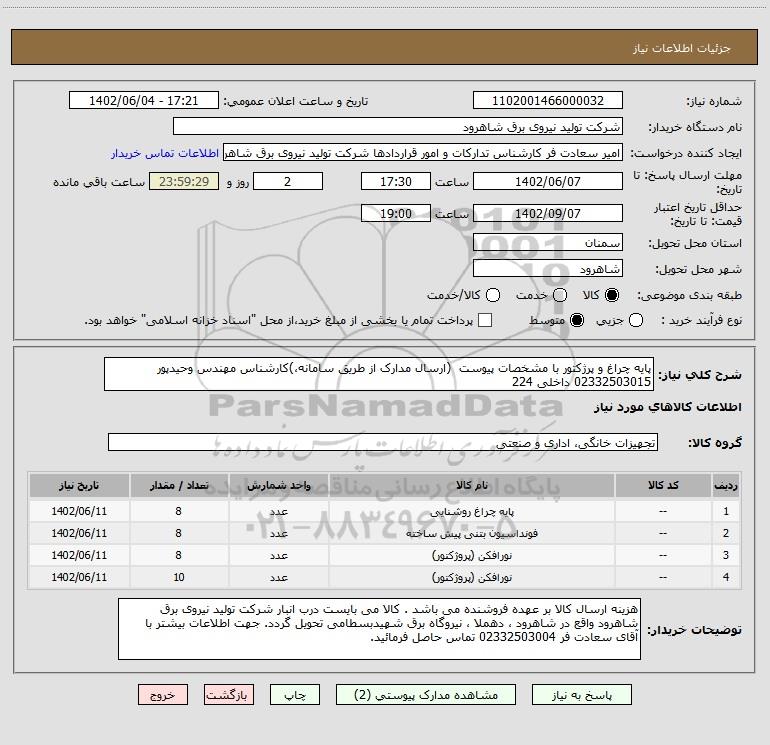The height and width of the screenshot is (745, 770).
Task: Click row 3 'نورافکن (پروژکتور)' item name
Action: tap(471, 555)
